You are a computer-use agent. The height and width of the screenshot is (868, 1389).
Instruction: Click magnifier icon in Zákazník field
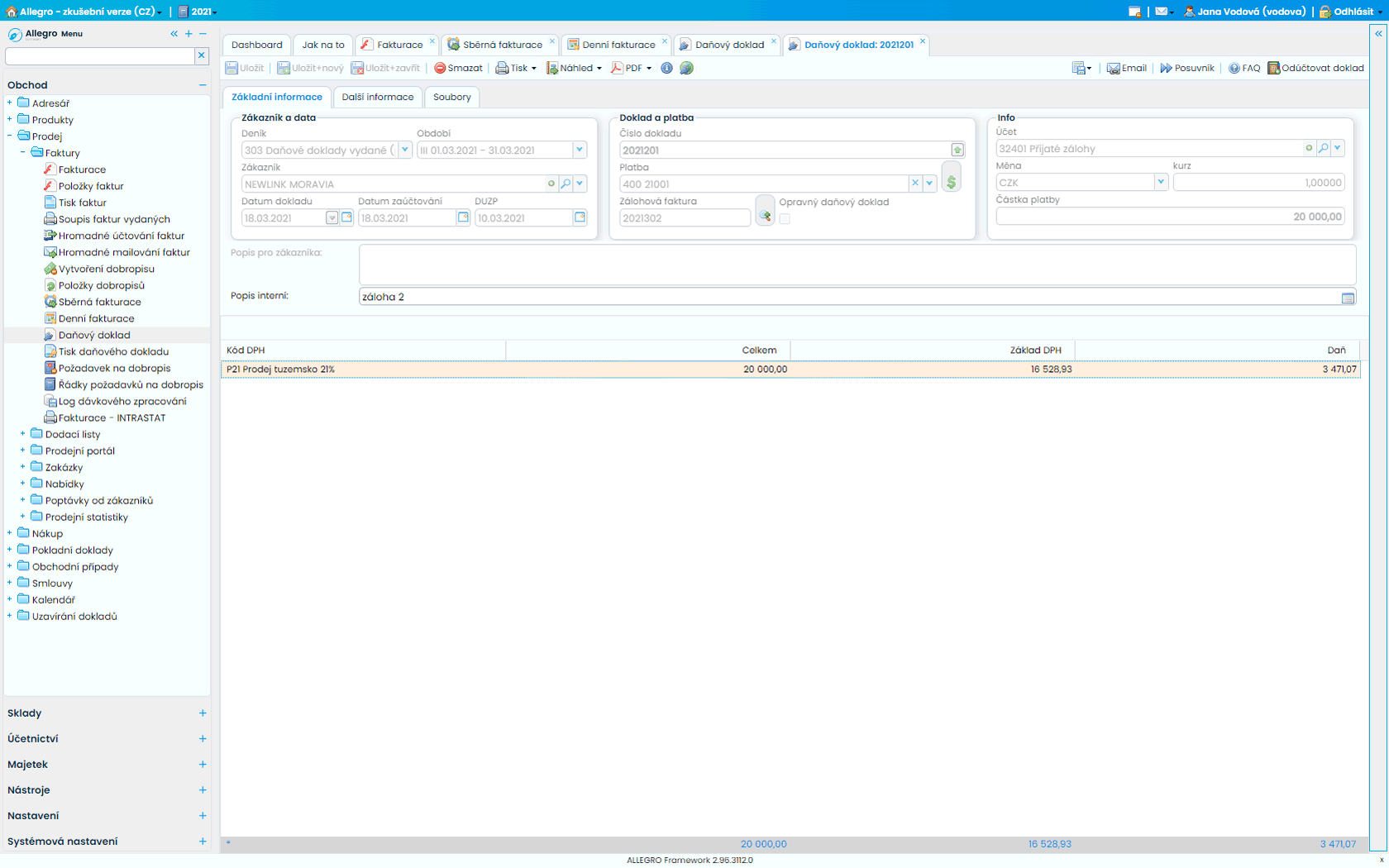pyautogui.click(x=566, y=184)
